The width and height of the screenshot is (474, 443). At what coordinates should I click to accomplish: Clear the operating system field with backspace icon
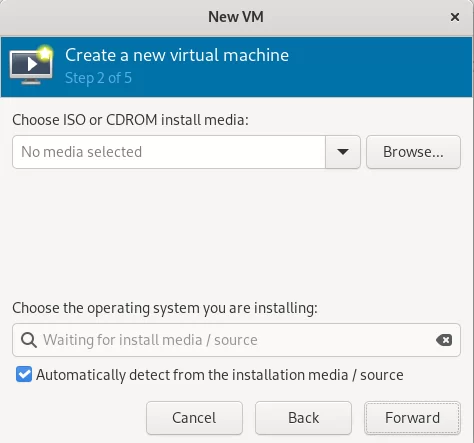coord(444,340)
